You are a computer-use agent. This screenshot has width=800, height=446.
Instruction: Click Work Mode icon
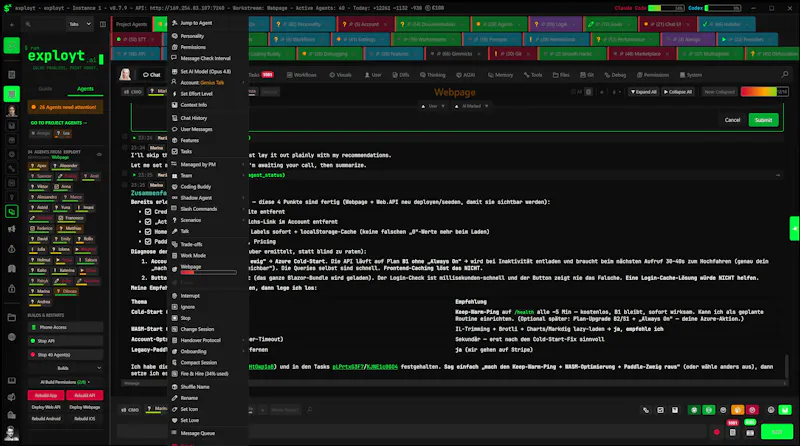click(174, 256)
